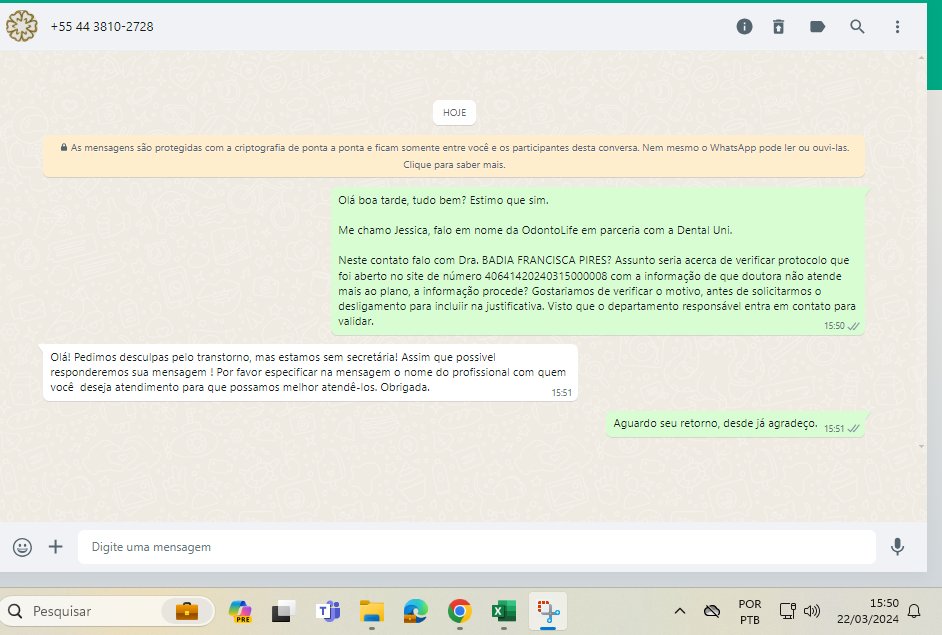The width and height of the screenshot is (942, 635).
Task: Select the Aguardo seu retorno message
Action: 735,424
